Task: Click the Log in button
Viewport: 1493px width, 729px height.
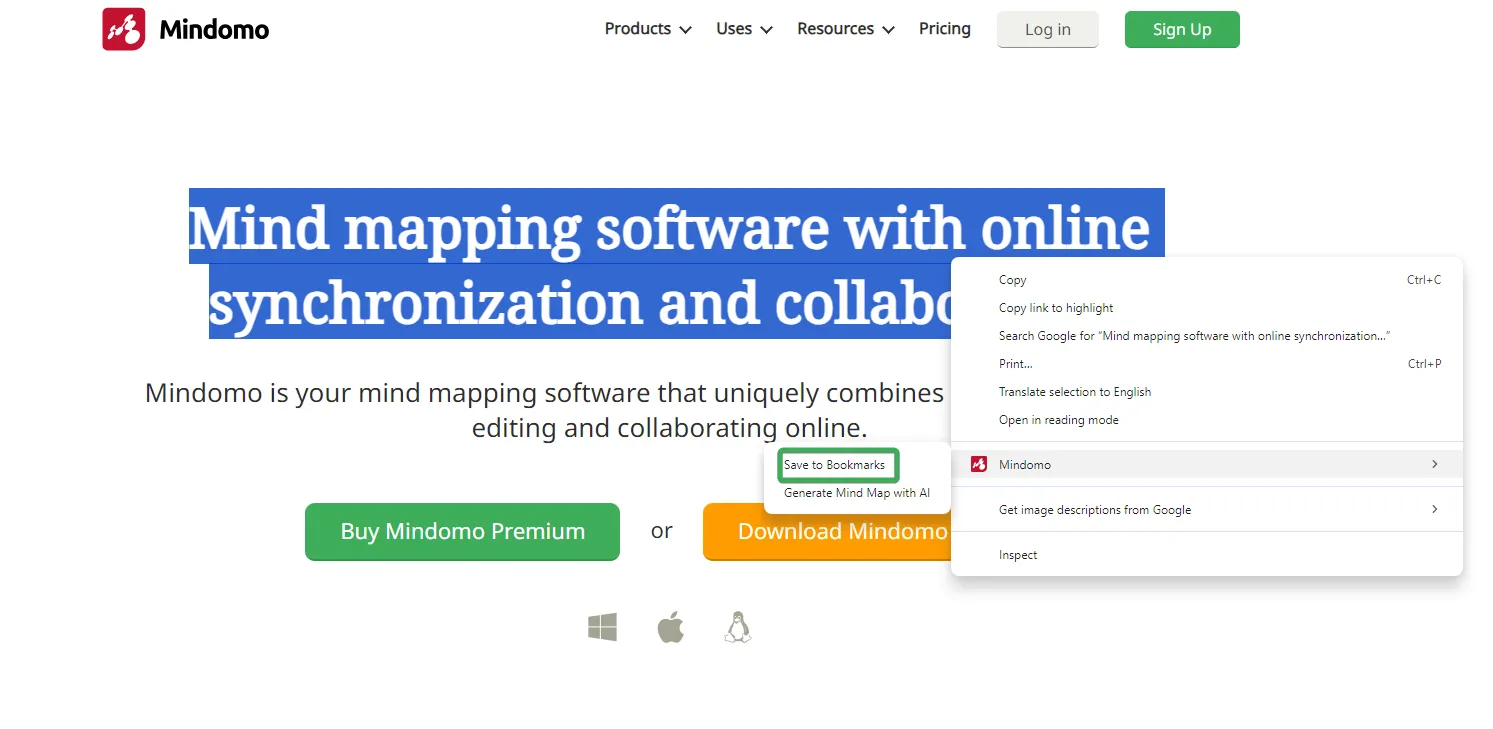Action: click(x=1048, y=29)
